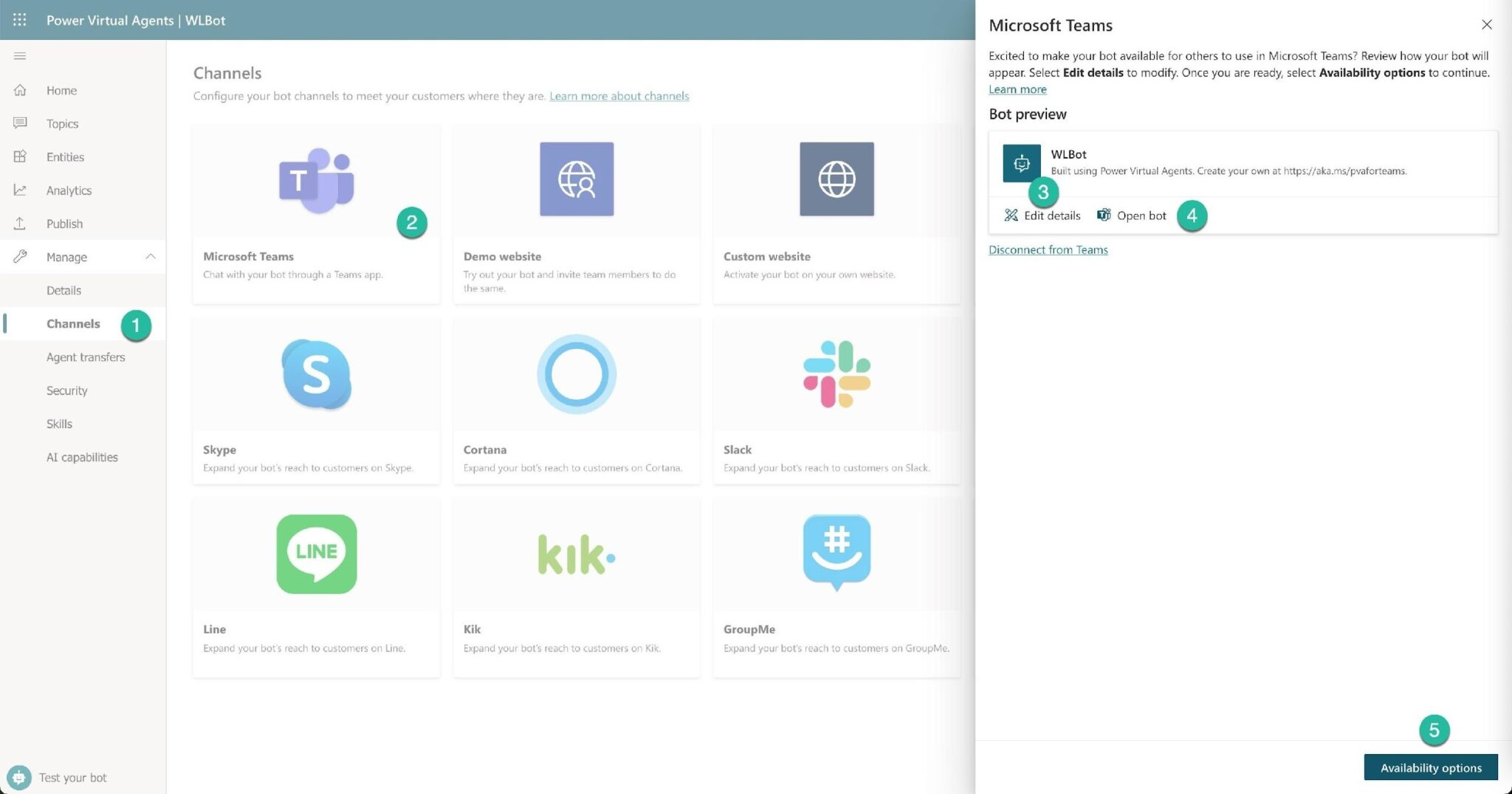This screenshot has width=1512, height=794.
Task: Click the Skype logo icon
Action: point(317,374)
